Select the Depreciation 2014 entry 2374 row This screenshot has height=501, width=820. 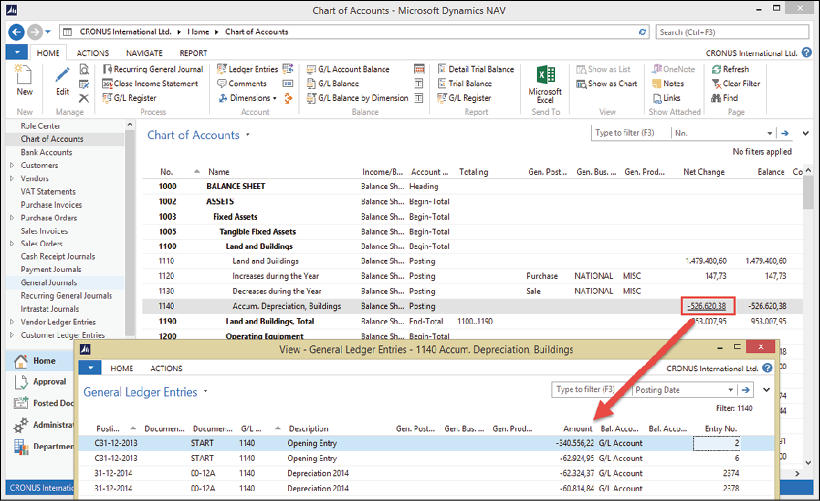coord(426,473)
